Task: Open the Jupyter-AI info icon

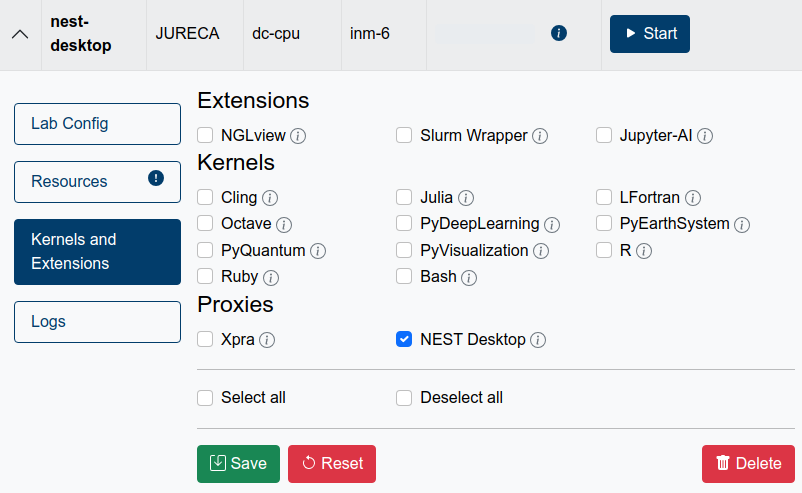Action: coord(704,136)
